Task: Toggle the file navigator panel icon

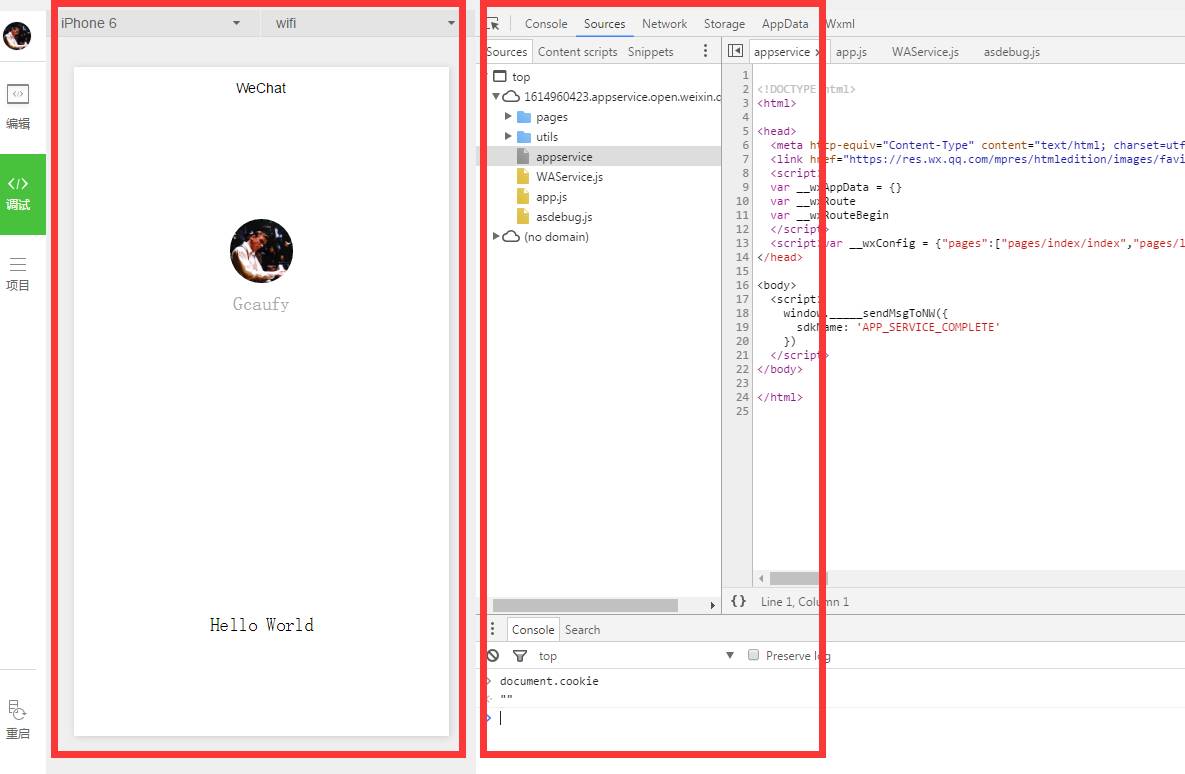Action: [735, 51]
